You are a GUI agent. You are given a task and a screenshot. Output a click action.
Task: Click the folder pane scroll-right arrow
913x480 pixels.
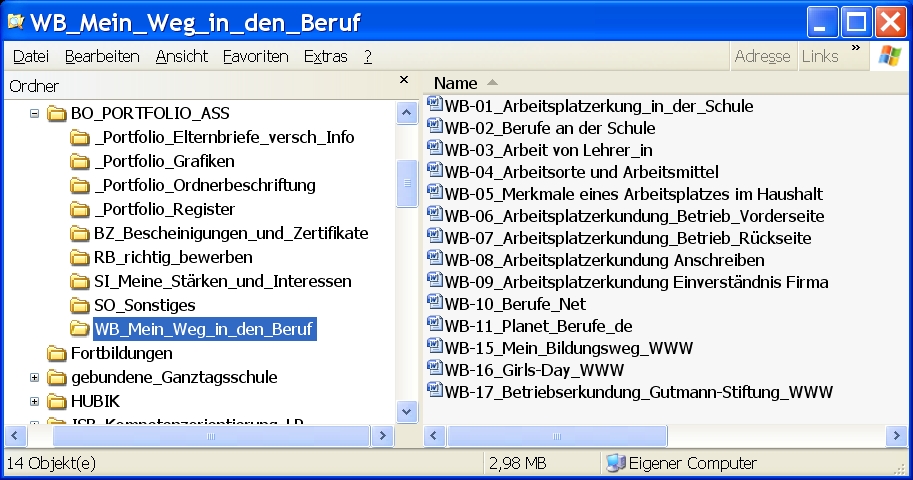(x=383, y=436)
